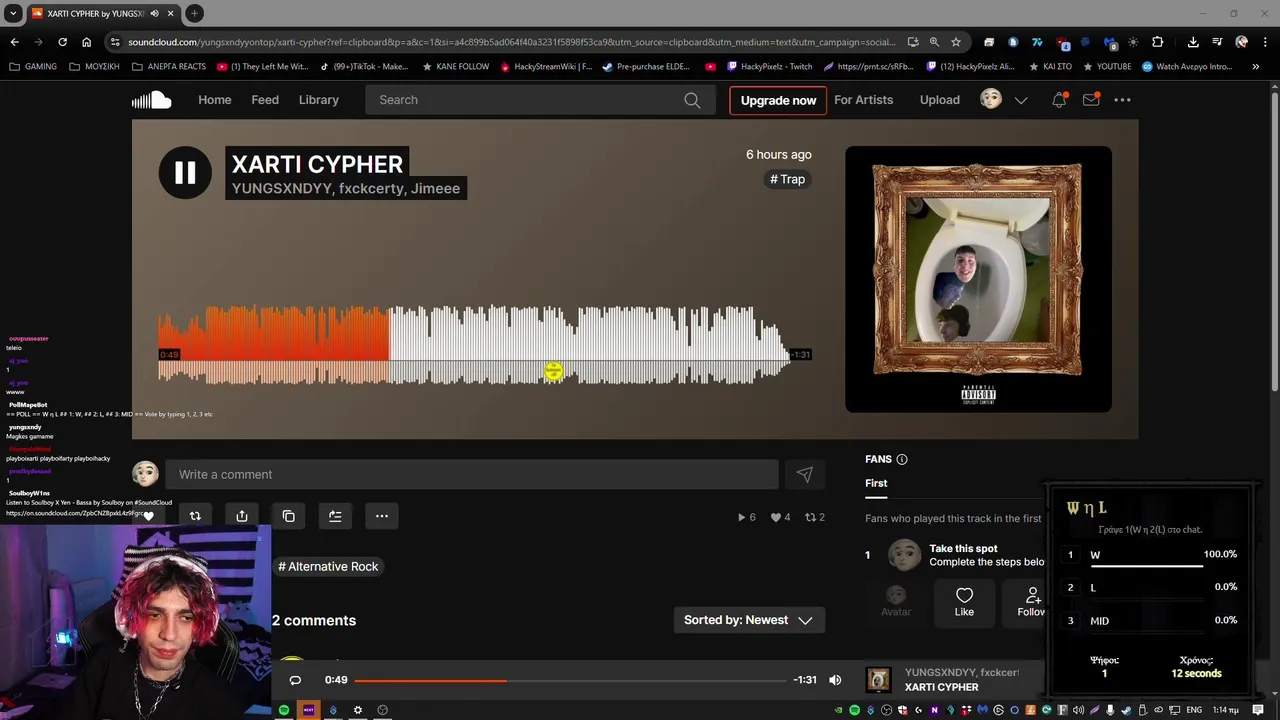
Task: Go to Feed
Action: coord(265,100)
